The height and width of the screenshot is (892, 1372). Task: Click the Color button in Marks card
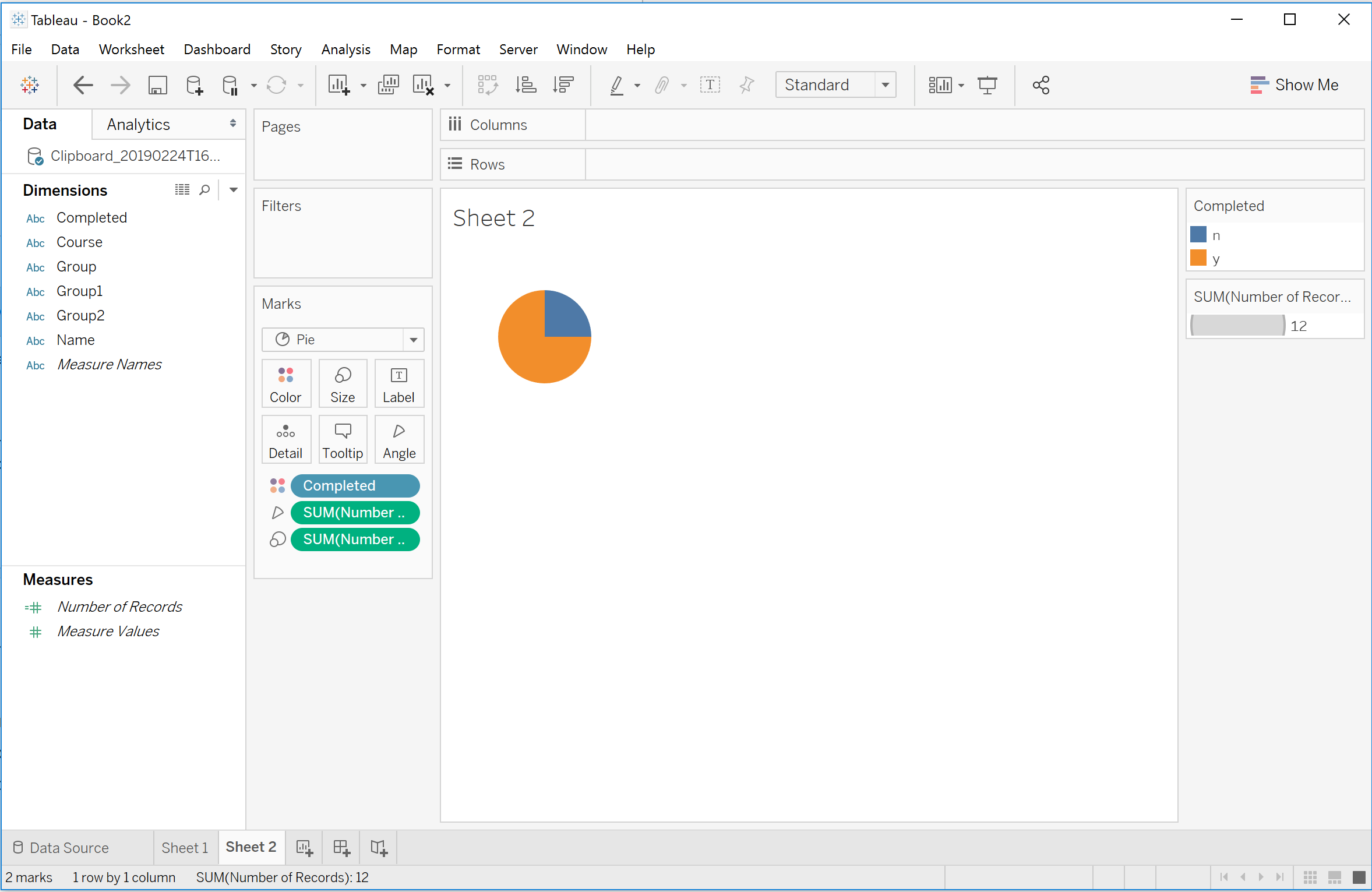coord(285,384)
